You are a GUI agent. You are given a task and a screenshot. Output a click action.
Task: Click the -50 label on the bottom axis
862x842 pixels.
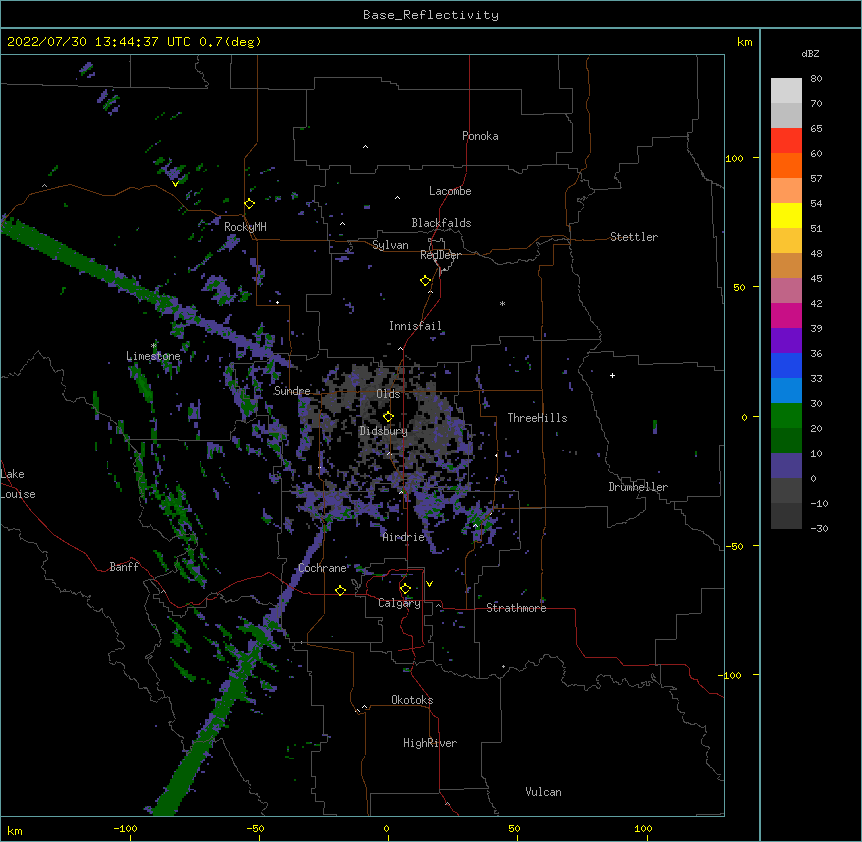click(255, 828)
